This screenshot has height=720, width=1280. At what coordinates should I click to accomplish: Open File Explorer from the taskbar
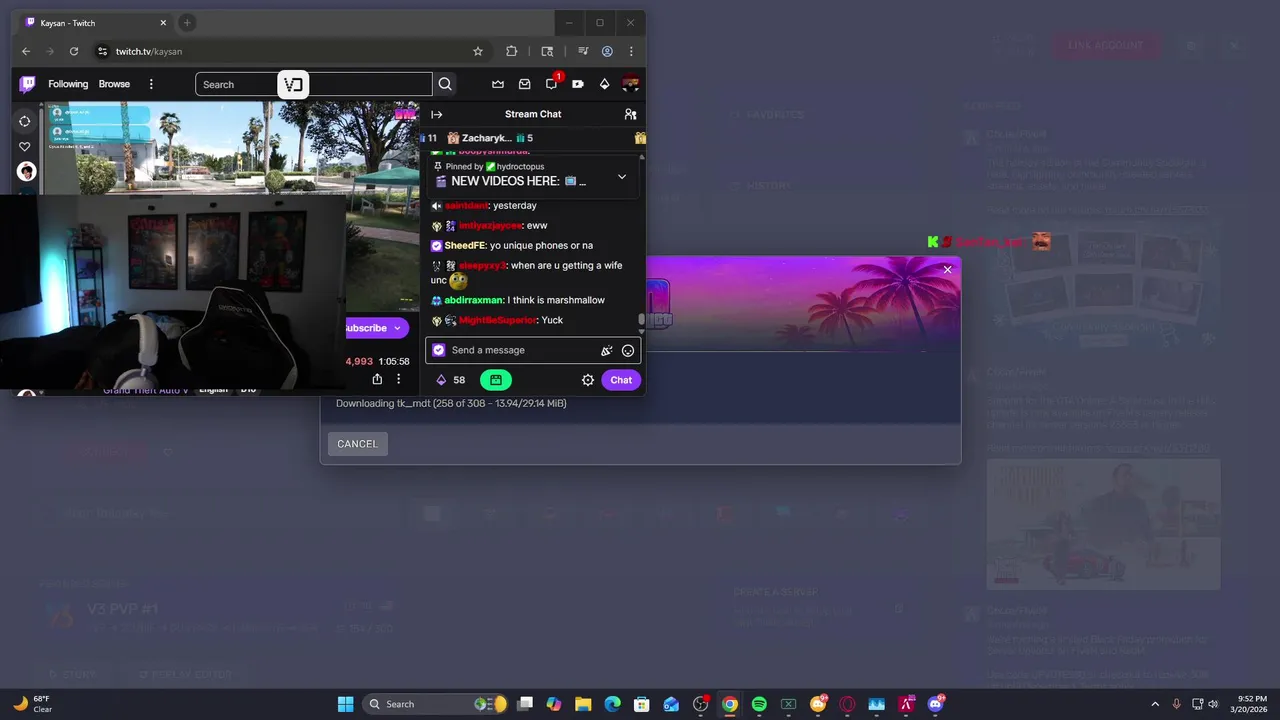coord(583,704)
